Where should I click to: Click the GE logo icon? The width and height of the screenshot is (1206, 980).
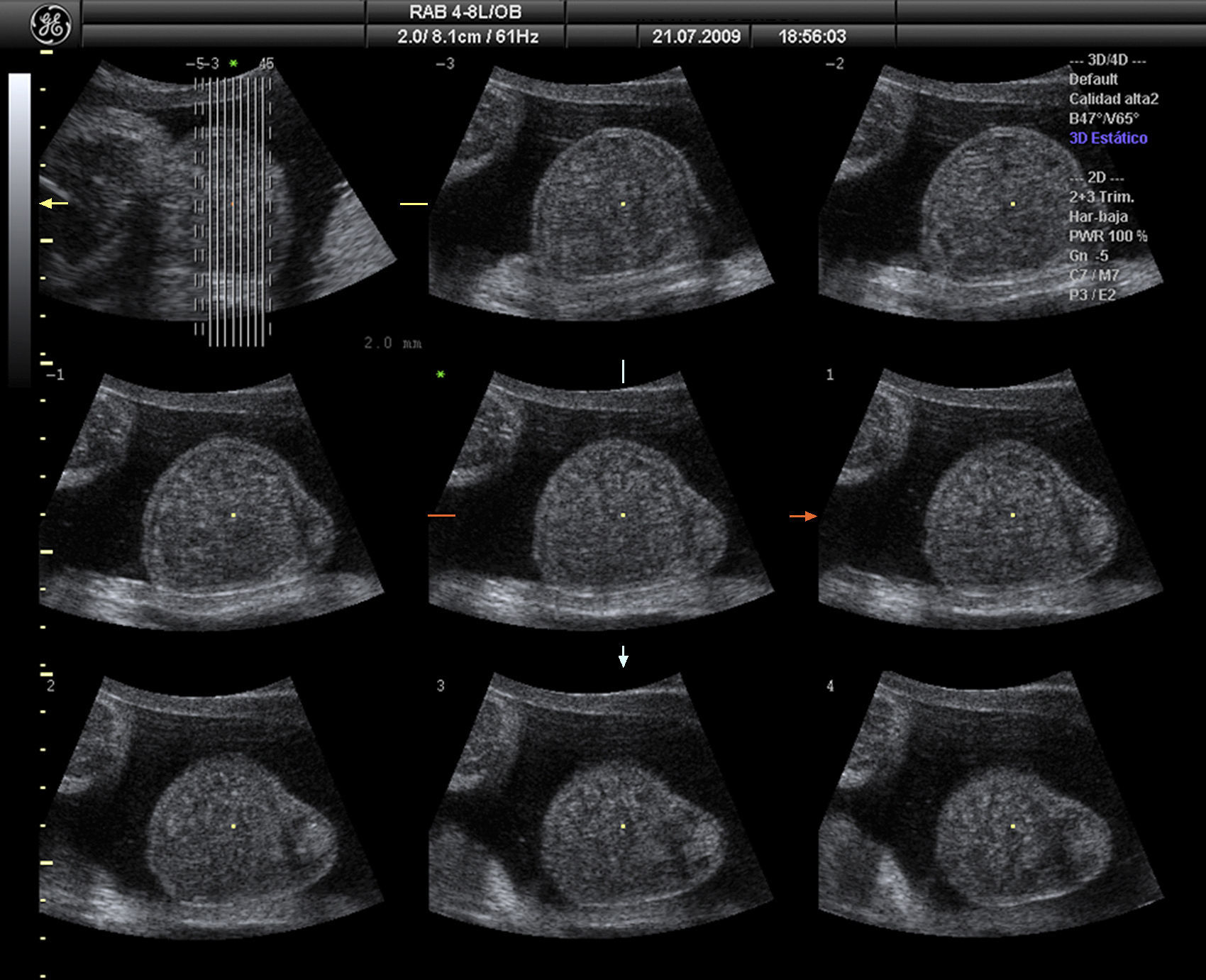[50, 26]
